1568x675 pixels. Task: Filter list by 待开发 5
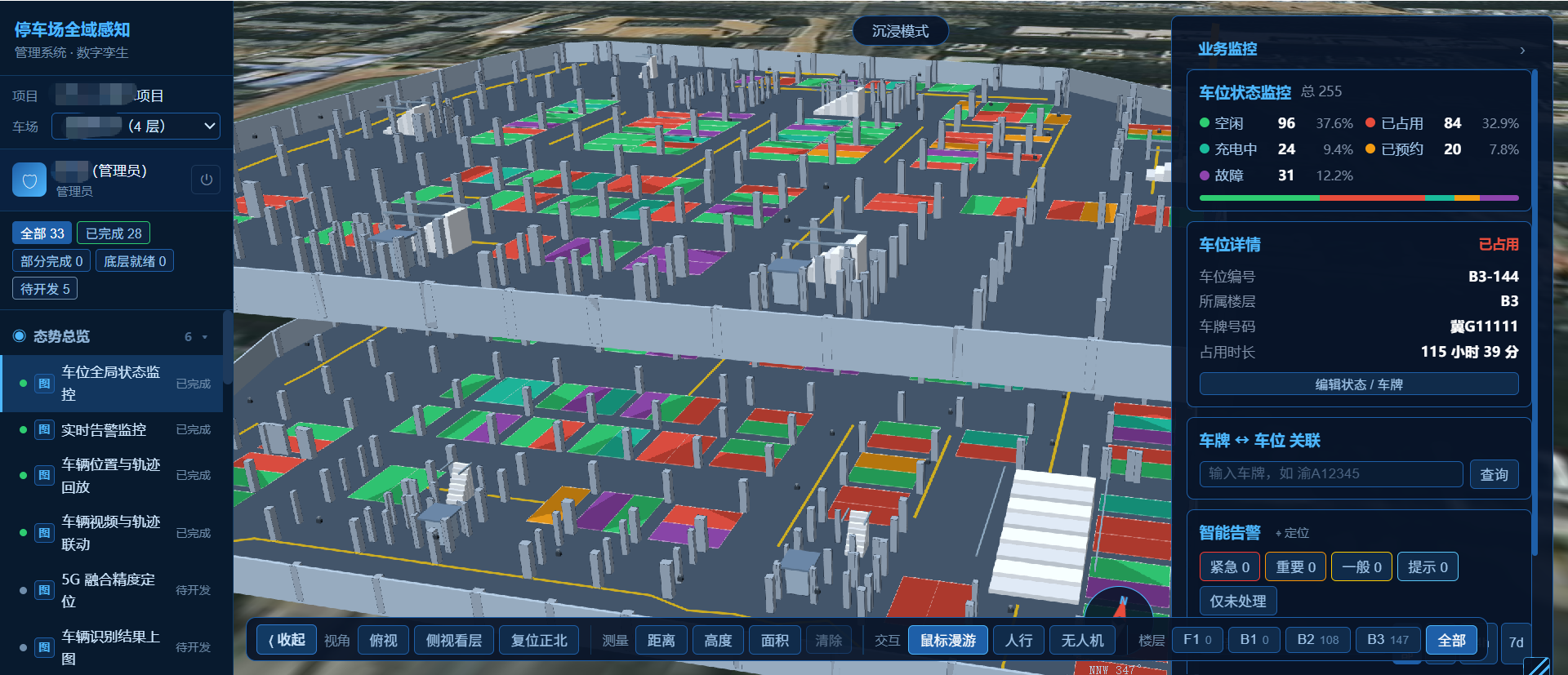[45, 289]
